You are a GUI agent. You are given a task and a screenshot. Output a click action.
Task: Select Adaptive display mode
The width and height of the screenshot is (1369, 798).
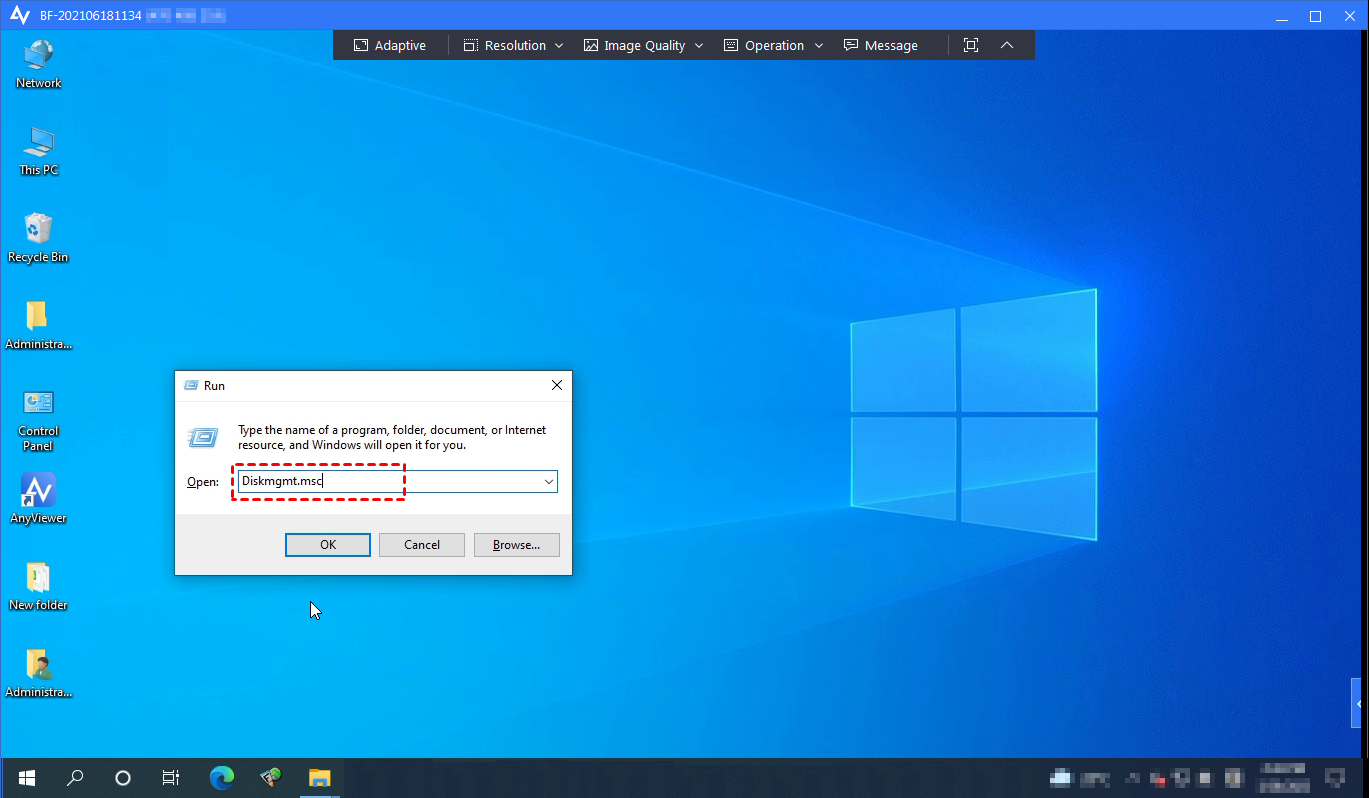(390, 45)
